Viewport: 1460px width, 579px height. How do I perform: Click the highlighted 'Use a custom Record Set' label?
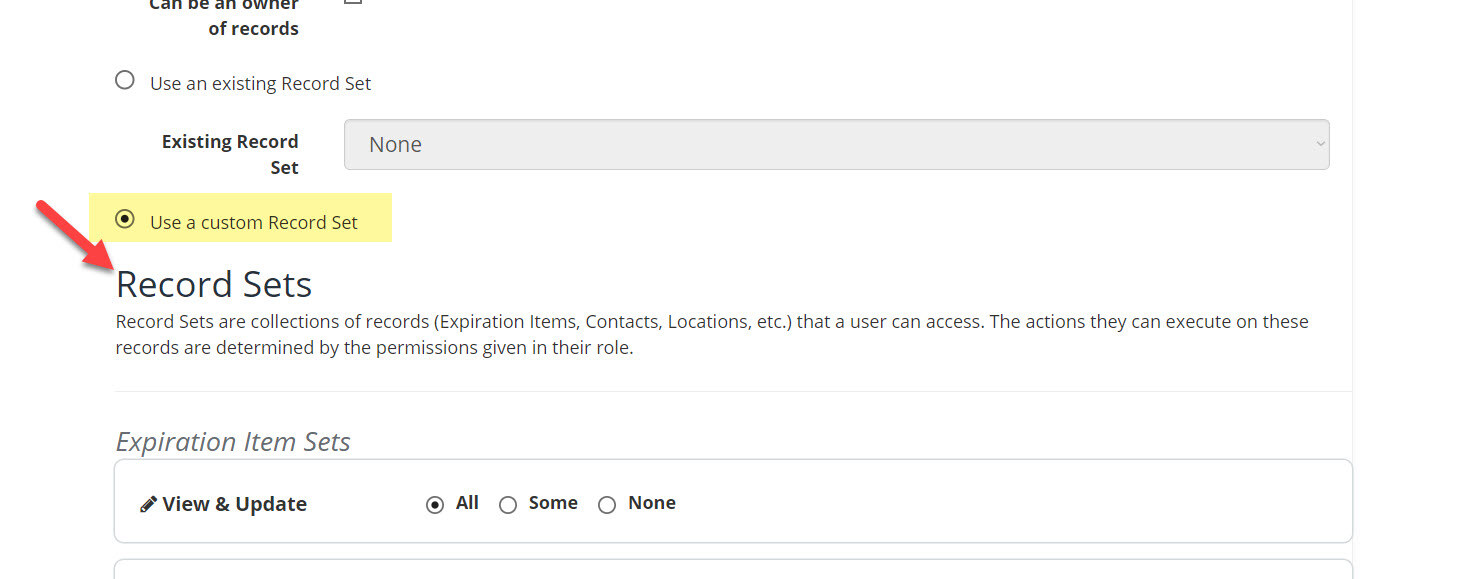point(254,222)
